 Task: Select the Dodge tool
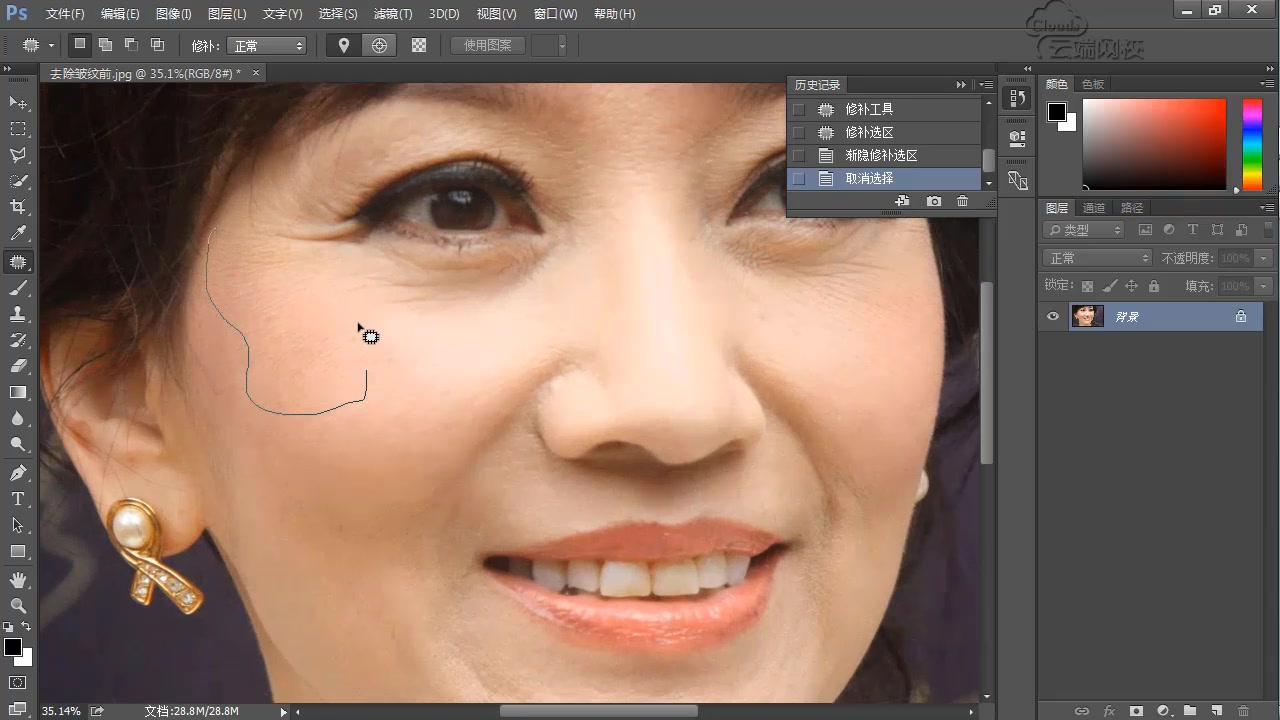click(18, 444)
